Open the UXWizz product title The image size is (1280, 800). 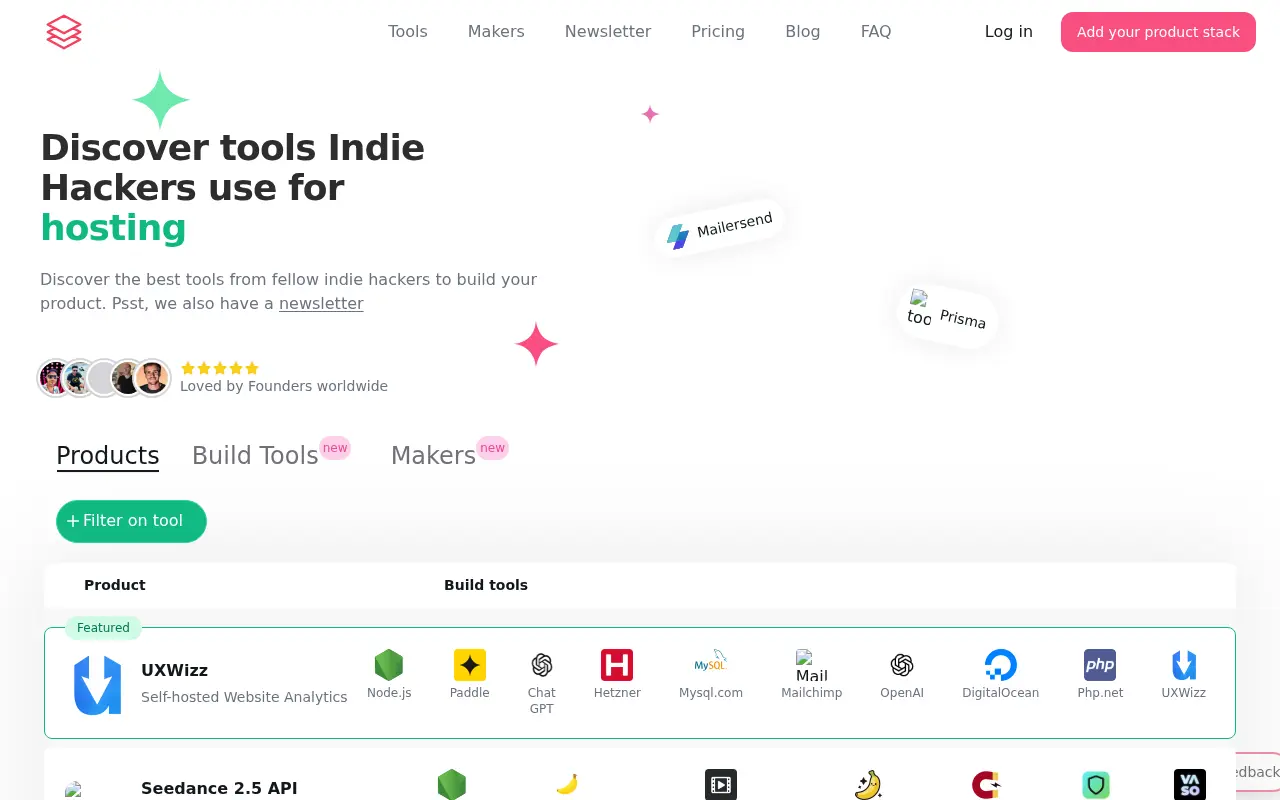(175, 670)
